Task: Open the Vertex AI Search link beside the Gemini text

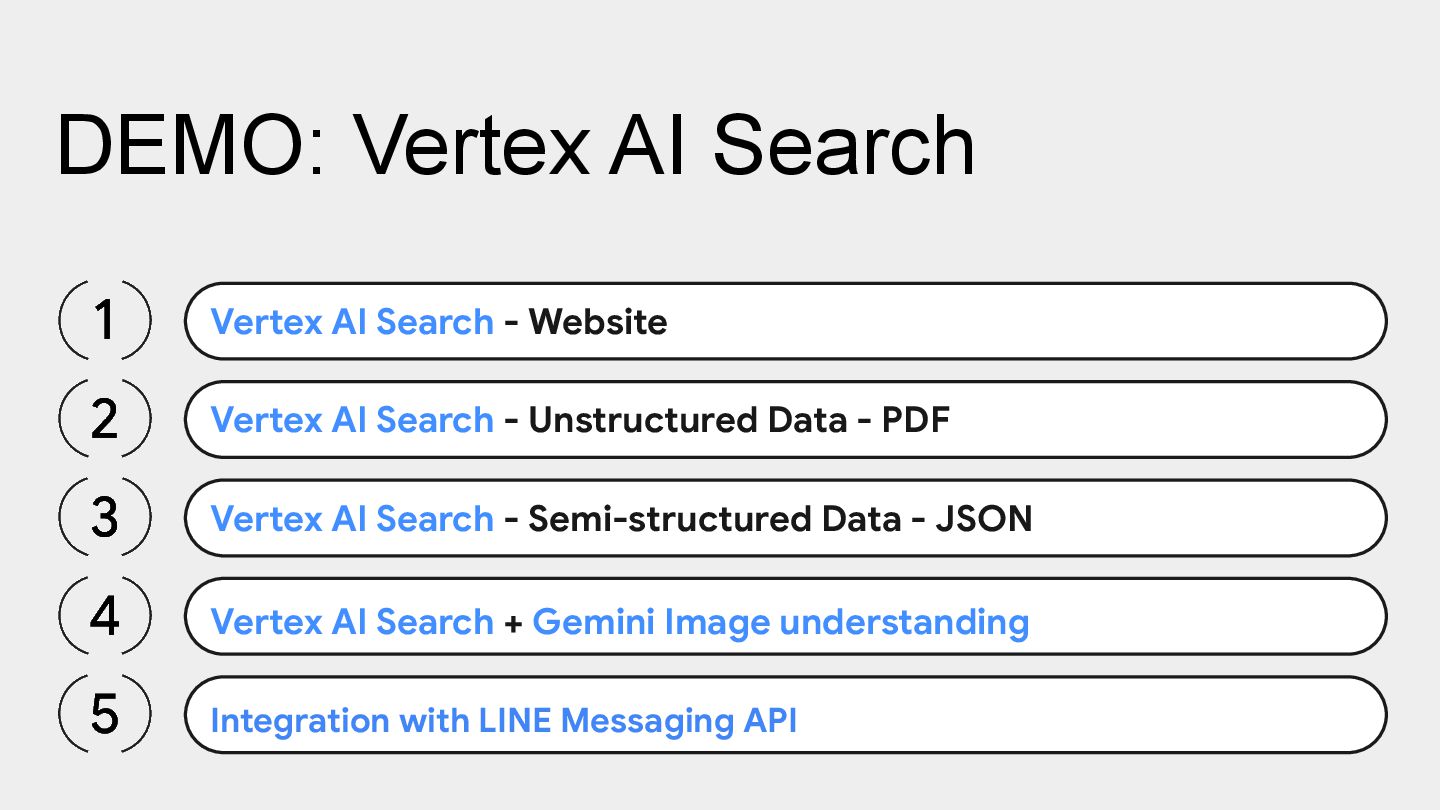Action: [352, 622]
